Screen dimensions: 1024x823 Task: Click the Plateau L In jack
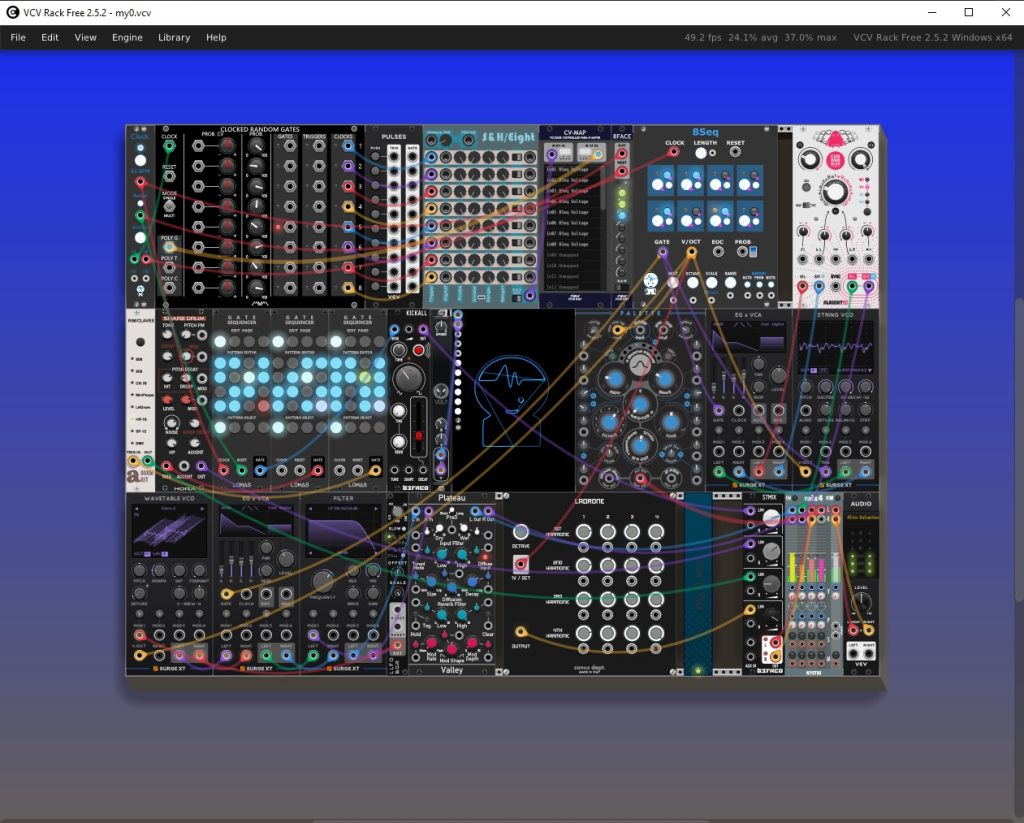click(415, 511)
